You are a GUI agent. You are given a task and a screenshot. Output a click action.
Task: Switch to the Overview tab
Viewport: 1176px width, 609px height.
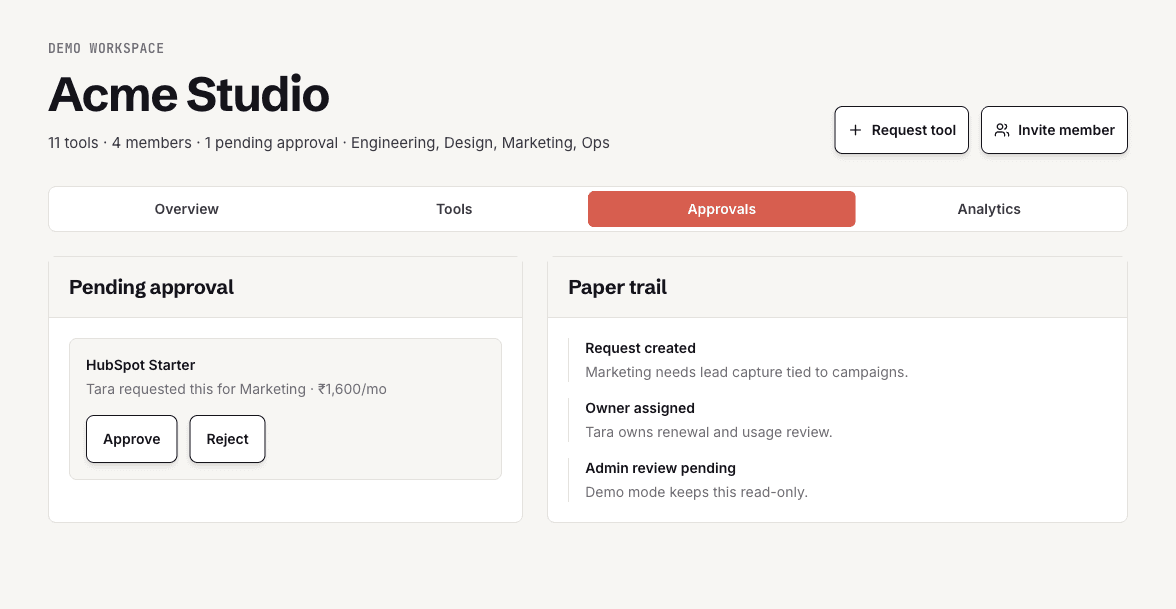tap(187, 209)
